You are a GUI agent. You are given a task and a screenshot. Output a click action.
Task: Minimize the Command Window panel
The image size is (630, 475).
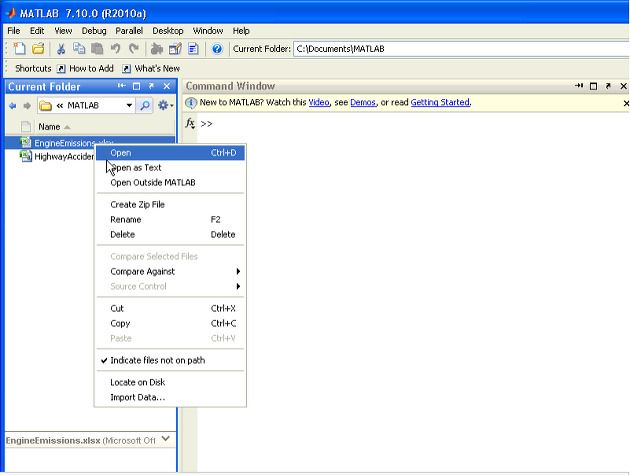pyautogui.click(x=579, y=86)
